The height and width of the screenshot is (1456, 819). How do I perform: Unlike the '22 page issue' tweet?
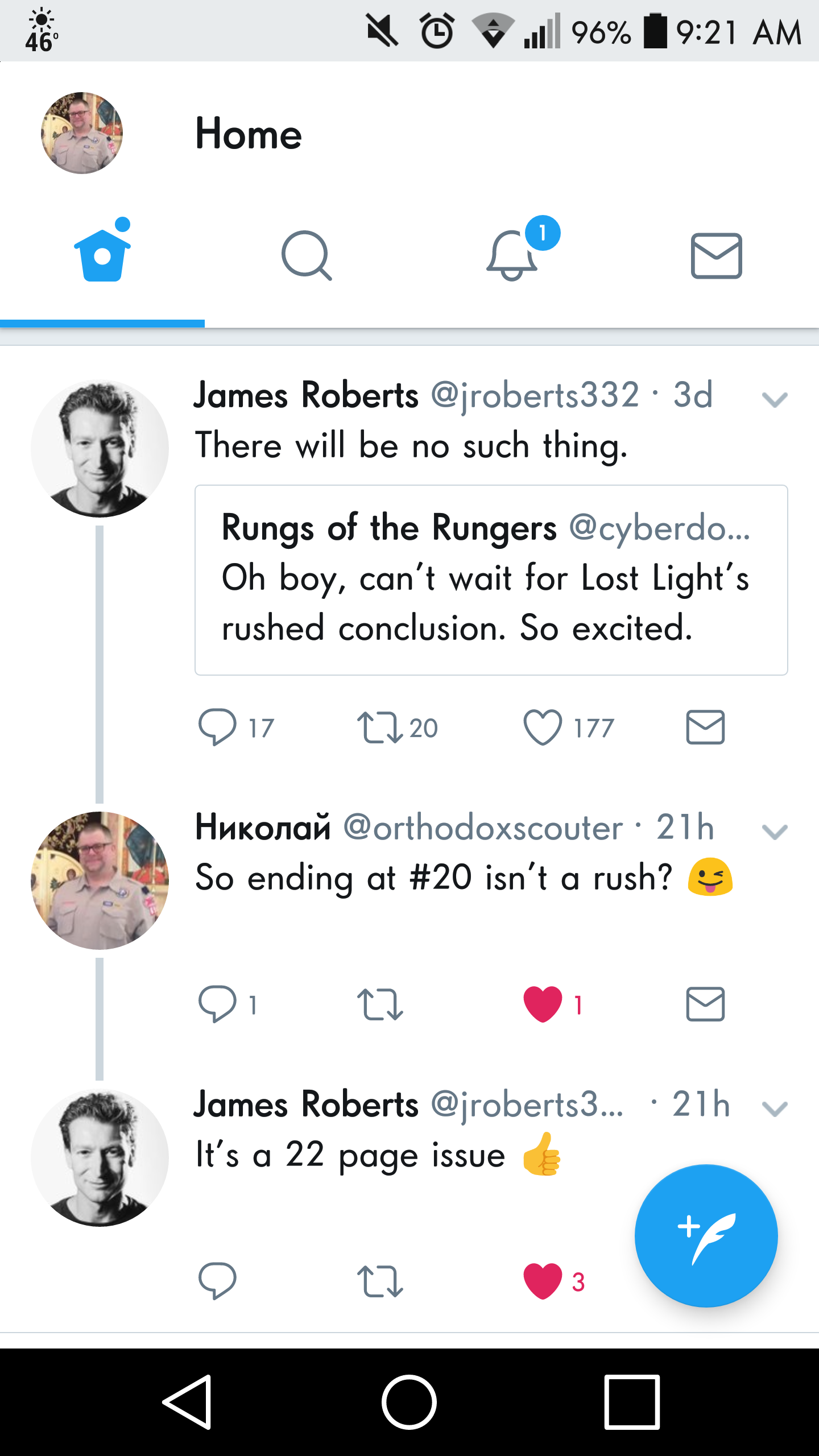pyautogui.click(x=543, y=1281)
